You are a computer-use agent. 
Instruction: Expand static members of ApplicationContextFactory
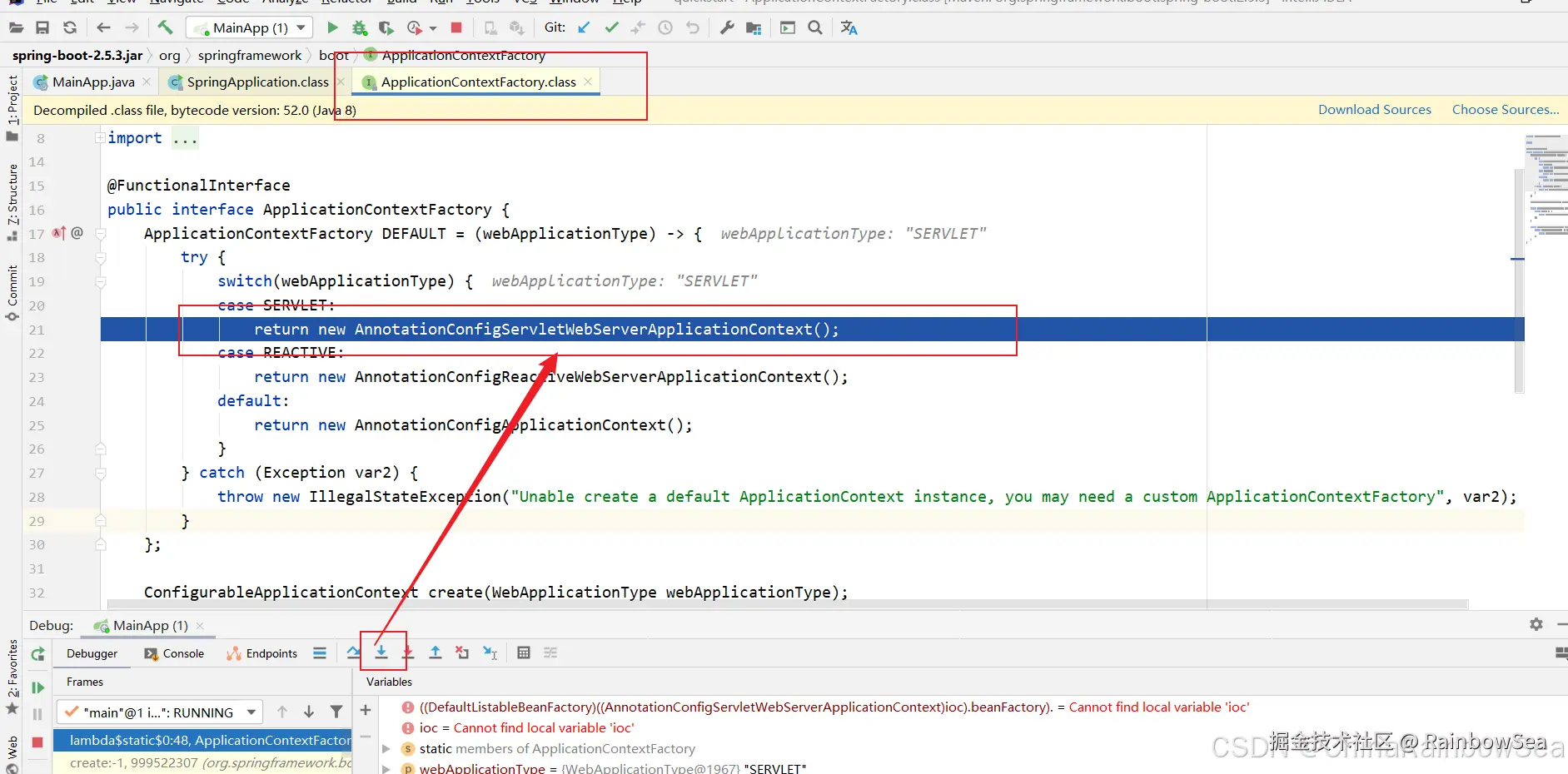pos(386,749)
